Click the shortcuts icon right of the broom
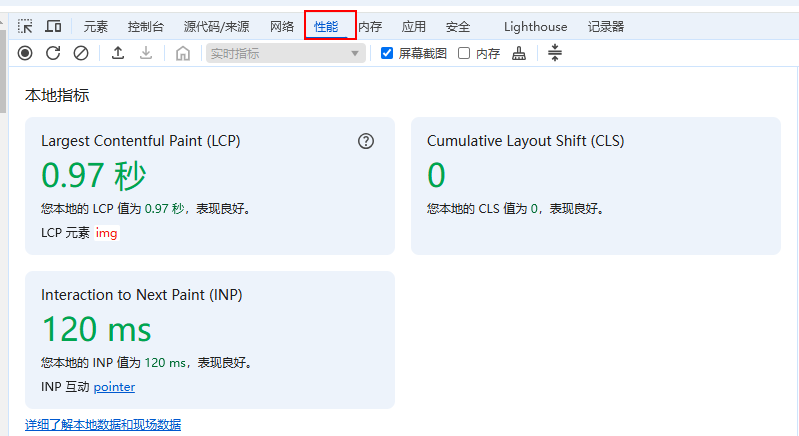Image resolution: width=799 pixels, height=436 pixels. pyautogui.click(x=555, y=53)
